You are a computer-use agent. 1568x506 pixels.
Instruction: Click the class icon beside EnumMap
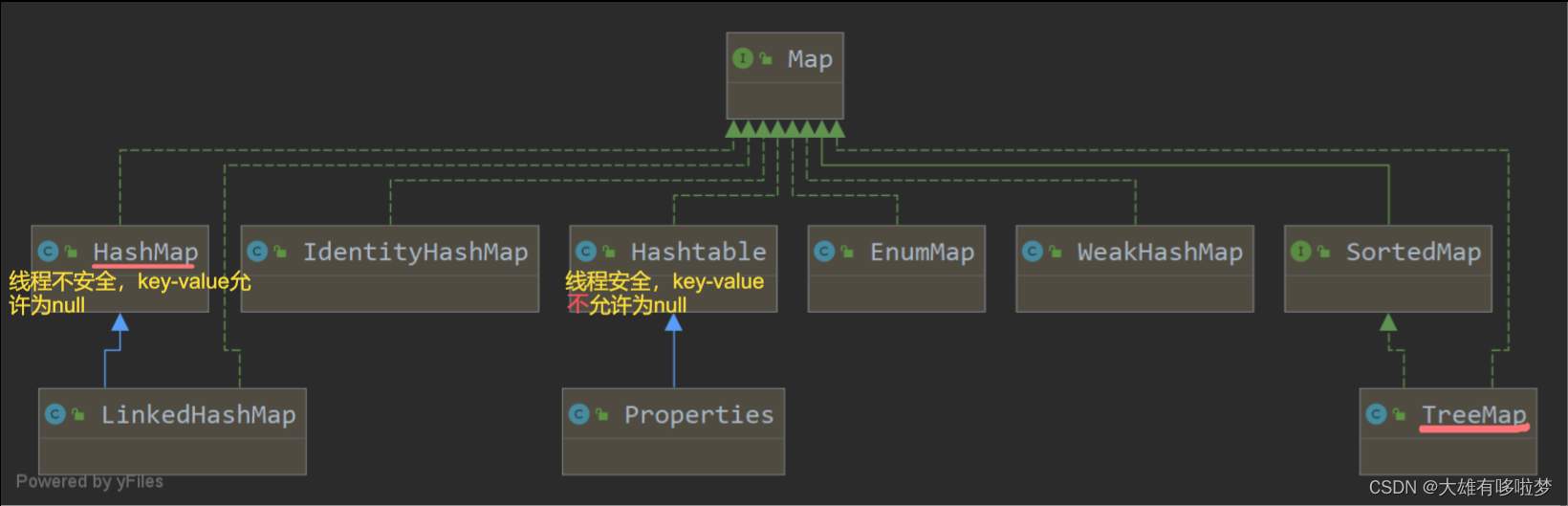pos(824,252)
